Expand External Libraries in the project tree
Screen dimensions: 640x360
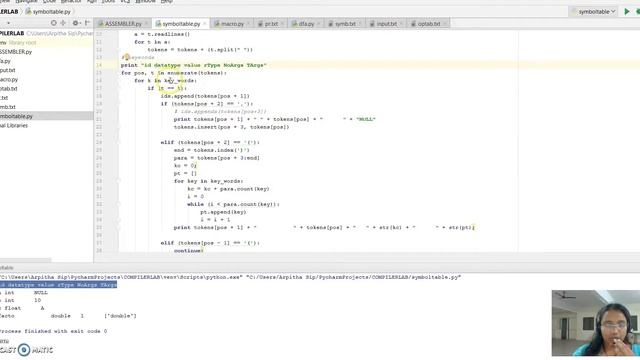pos(14,125)
